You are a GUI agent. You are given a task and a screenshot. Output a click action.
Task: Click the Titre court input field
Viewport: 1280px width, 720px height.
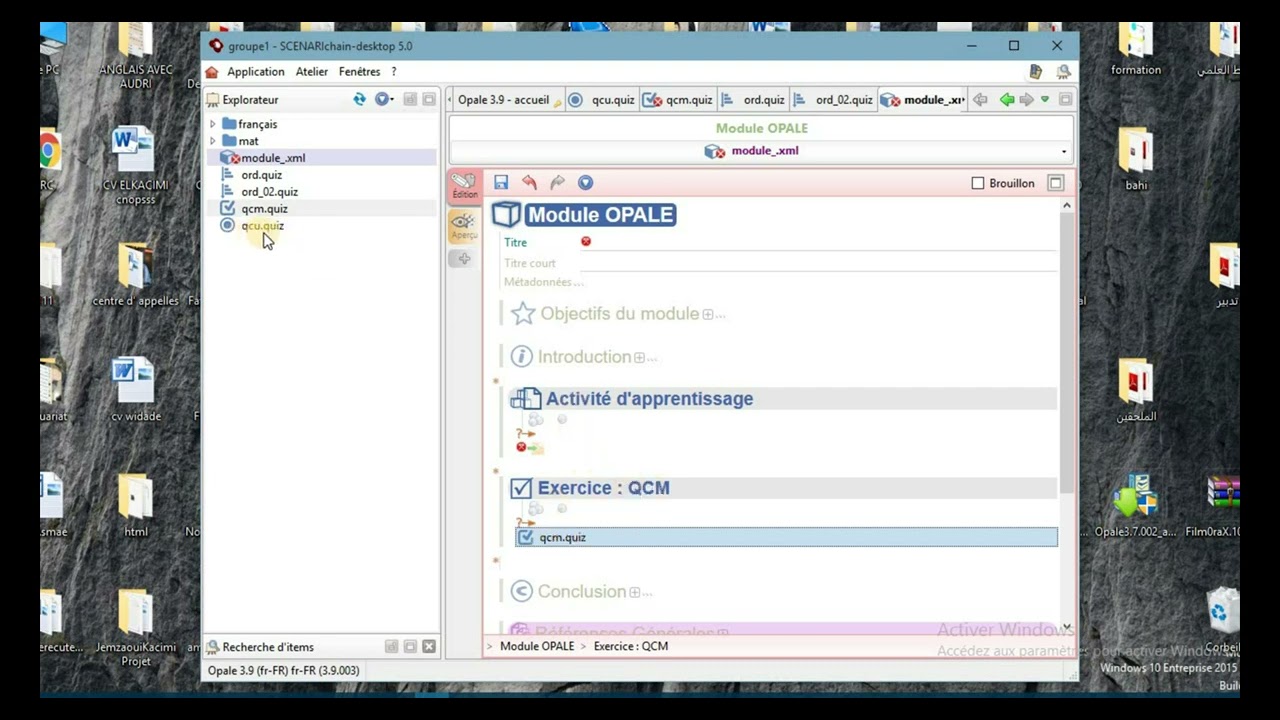coord(818,263)
